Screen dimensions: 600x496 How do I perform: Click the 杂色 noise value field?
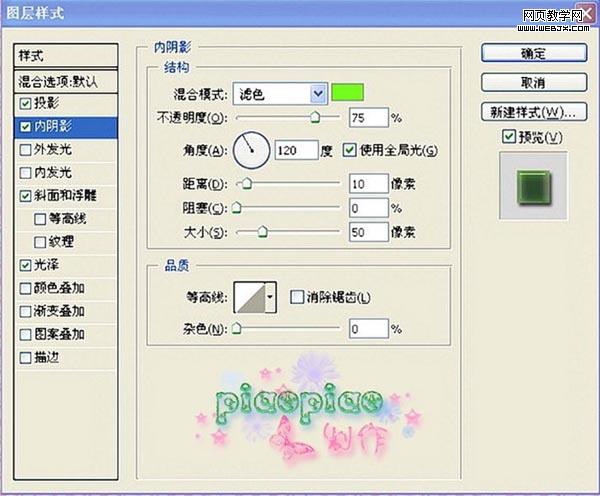368,329
